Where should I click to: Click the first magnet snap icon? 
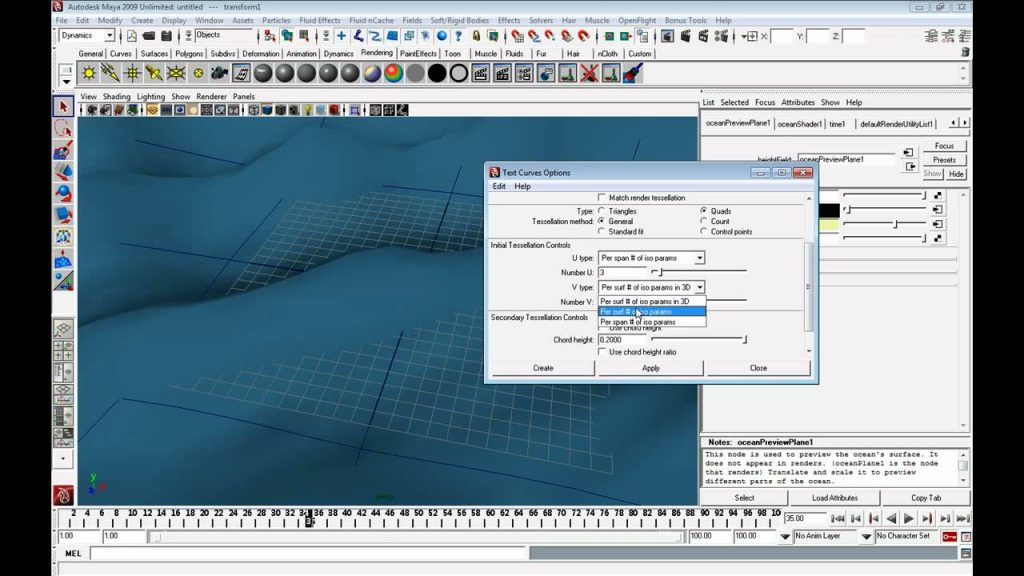pyautogui.click(x=517, y=36)
